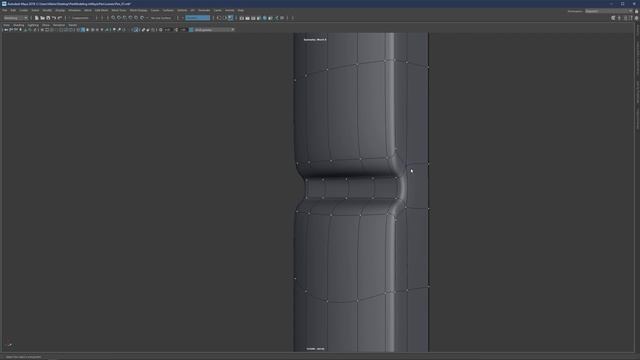Image resolution: width=640 pixels, height=360 pixels.
Task: Open Render Setup icon
Action: point(270,18)
